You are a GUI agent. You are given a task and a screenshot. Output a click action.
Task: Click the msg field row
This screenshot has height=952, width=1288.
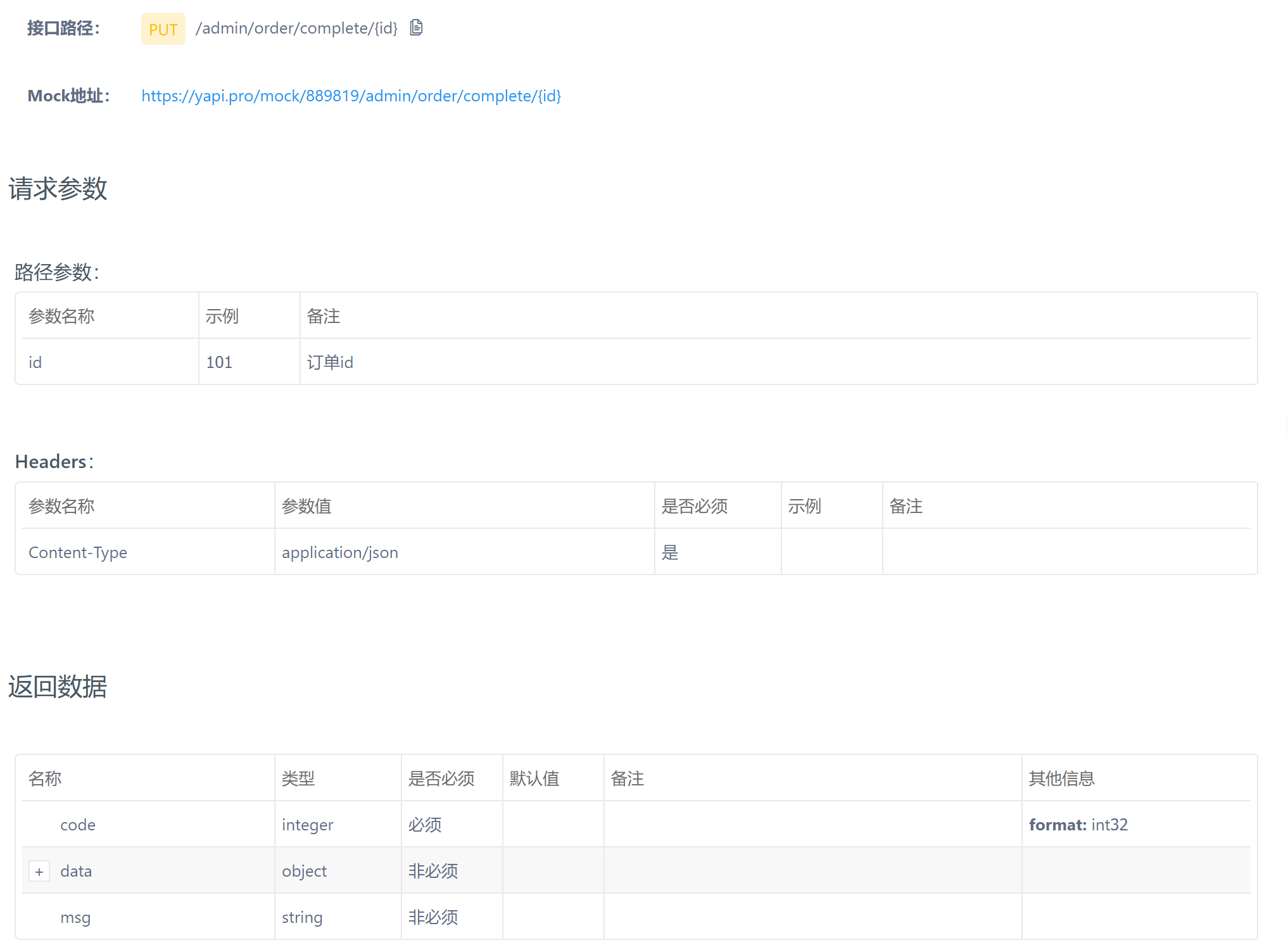pos(75,917)
